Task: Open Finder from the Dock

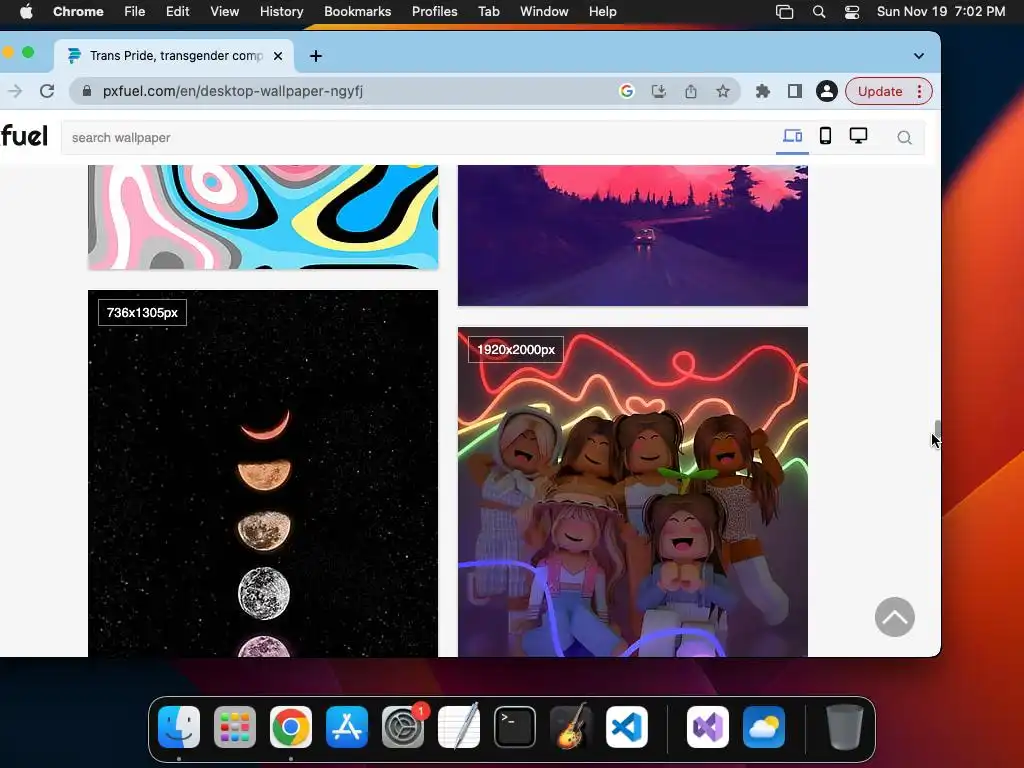Action: click(179, 727)
